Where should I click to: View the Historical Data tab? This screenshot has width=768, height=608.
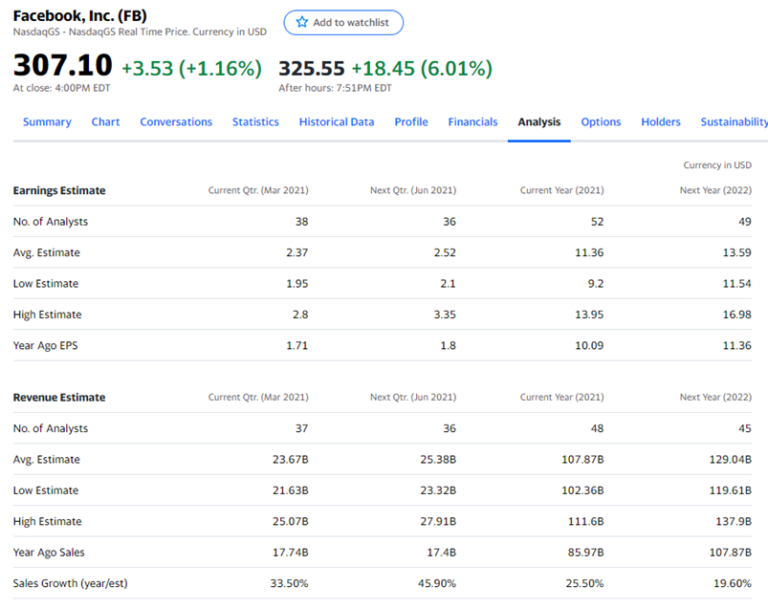click(x=336, y=122)
